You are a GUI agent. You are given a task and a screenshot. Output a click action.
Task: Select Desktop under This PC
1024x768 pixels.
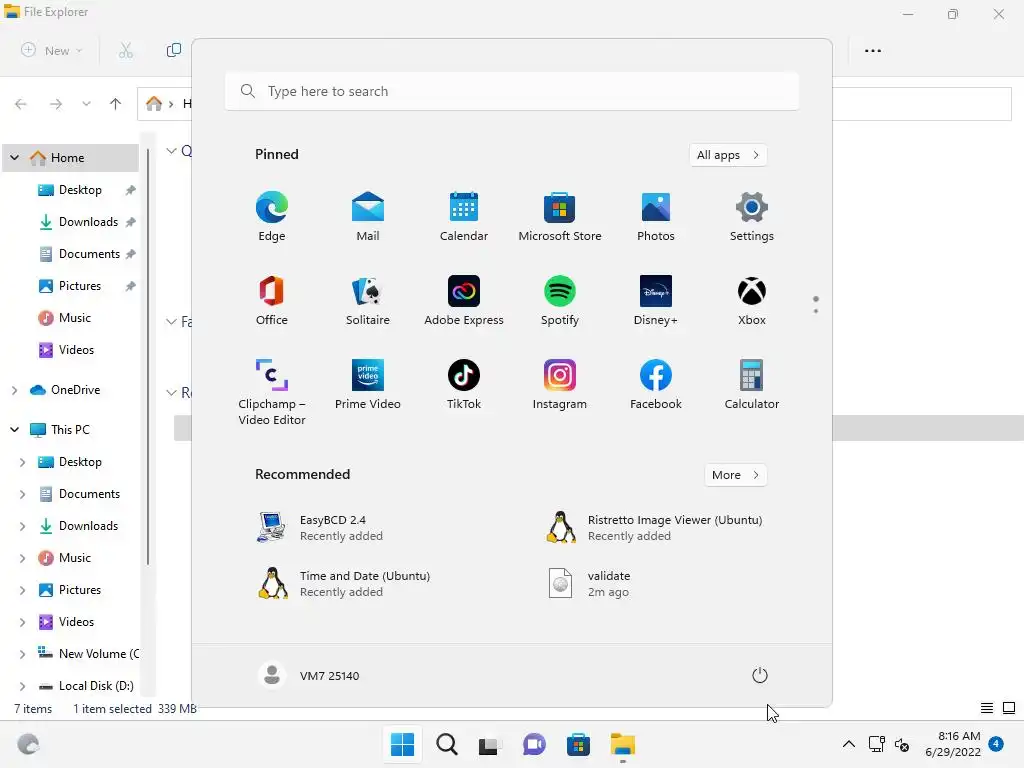pos(71,462)
